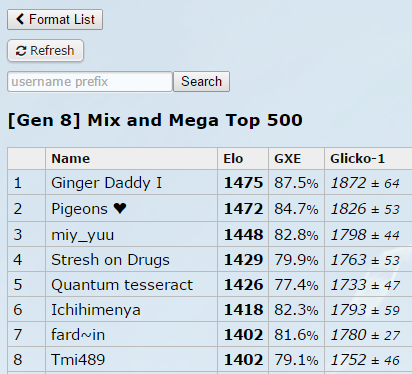This screenshot has width=412, height=374.
Task: Focus the username prefix search field
Action: pyautogui.click(x=90, y=81)
